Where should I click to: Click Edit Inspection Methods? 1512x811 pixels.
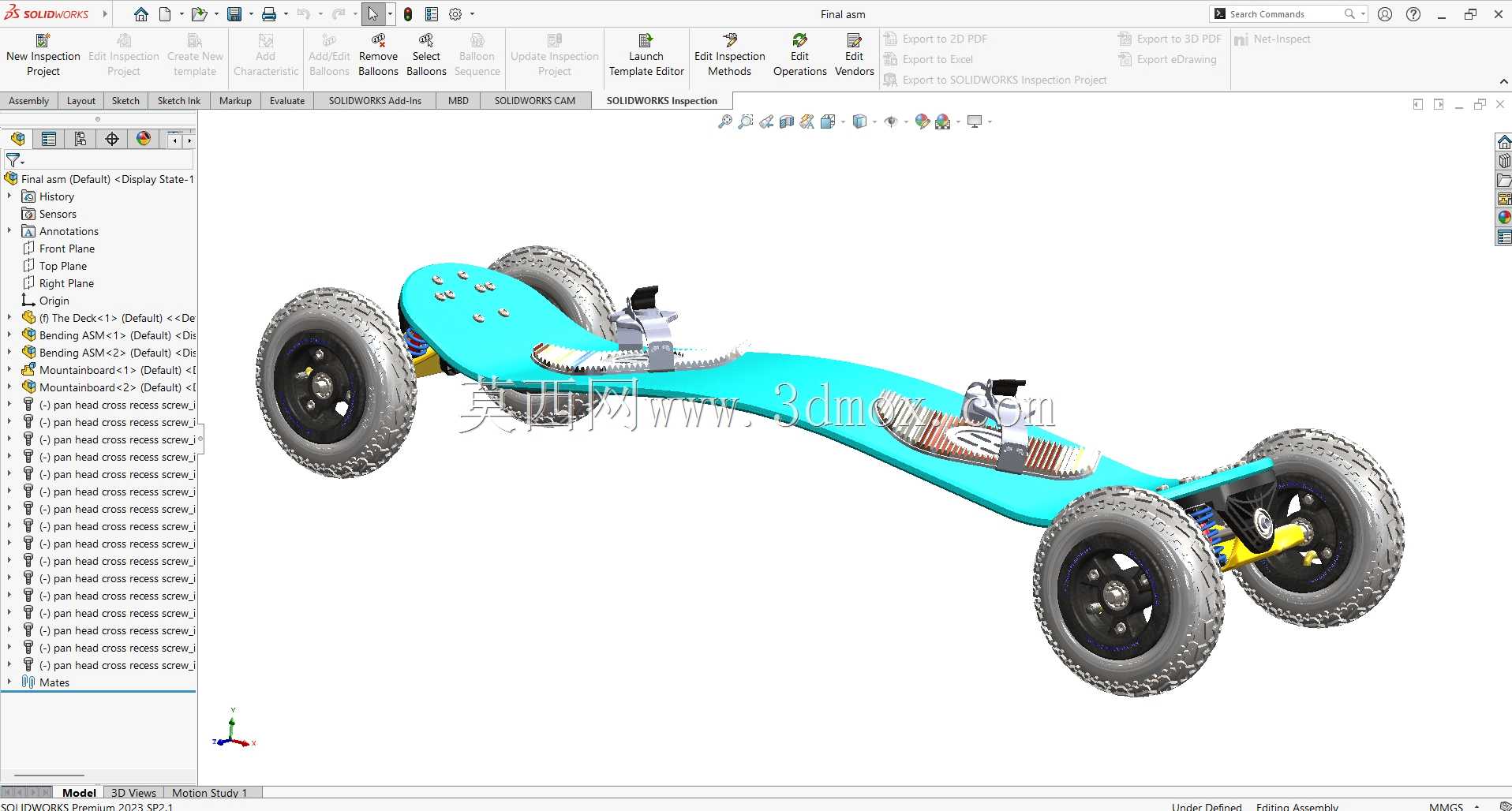(730, 55)
